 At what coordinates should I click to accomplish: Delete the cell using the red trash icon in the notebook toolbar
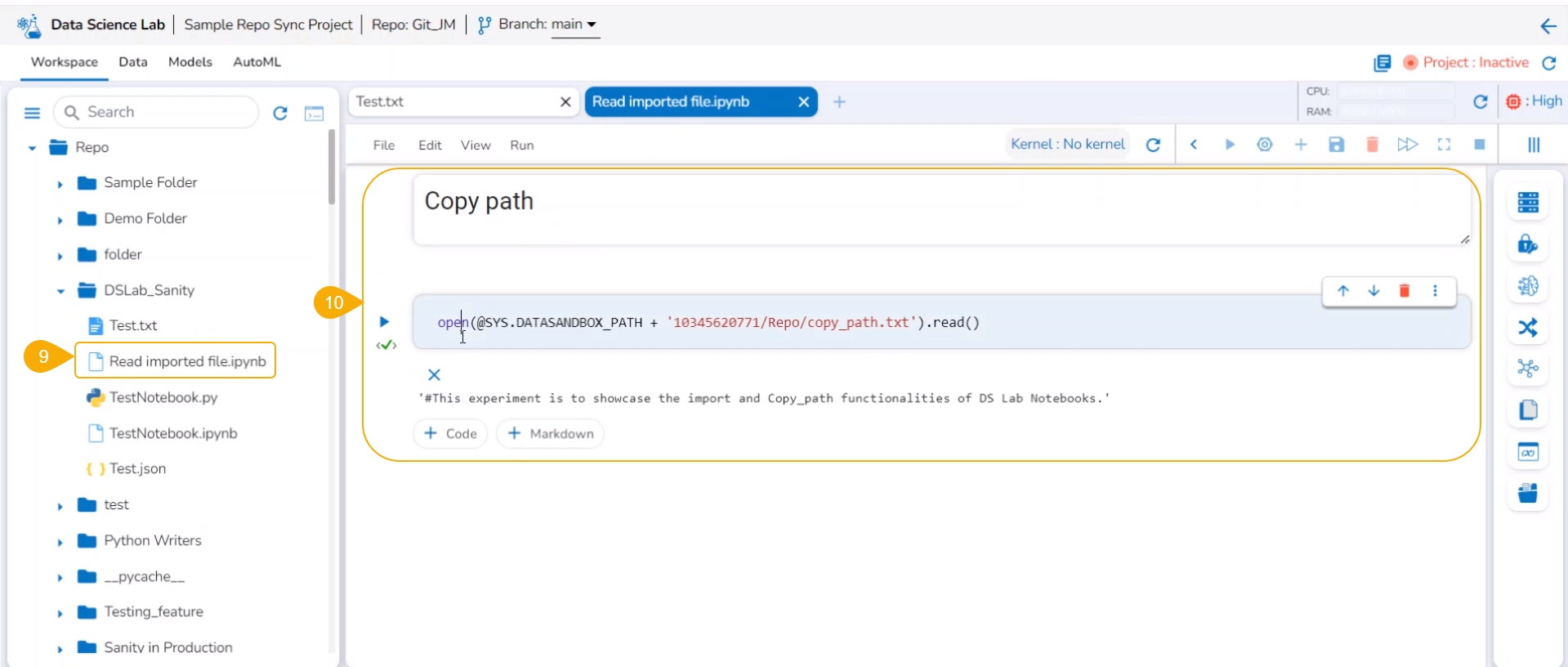pos(1372,145)
